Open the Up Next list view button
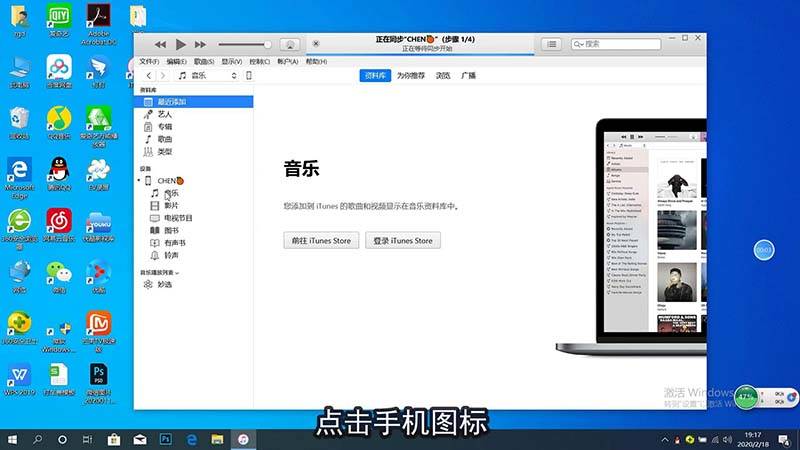800x450 pixels. pyautogui.click(x=552, y=44)
